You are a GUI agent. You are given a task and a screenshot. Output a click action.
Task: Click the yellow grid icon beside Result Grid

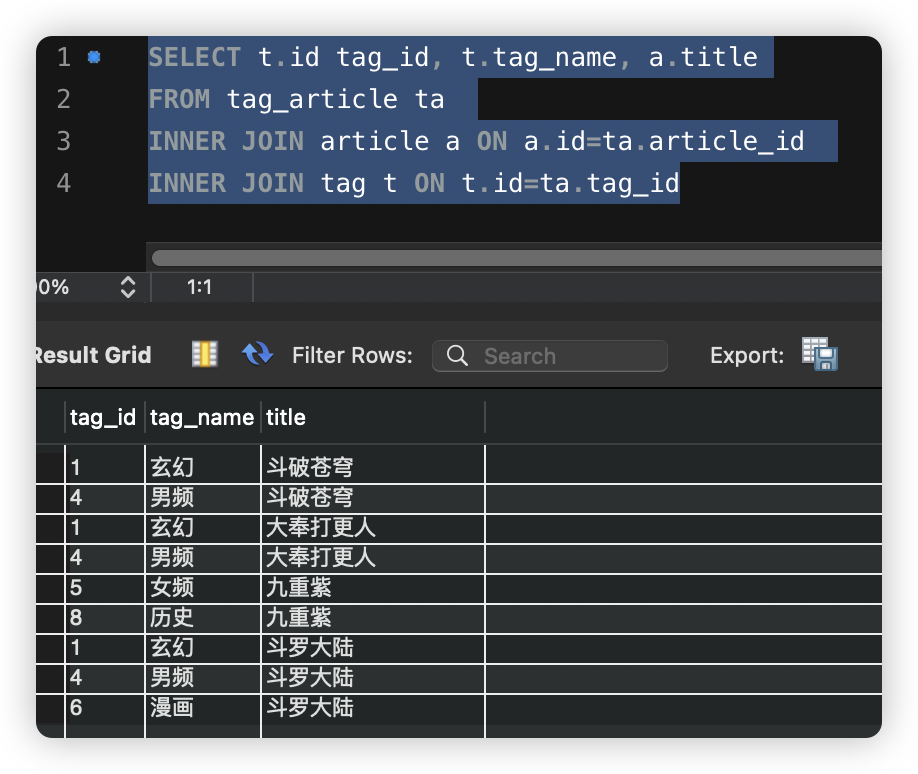pos(204,354)
